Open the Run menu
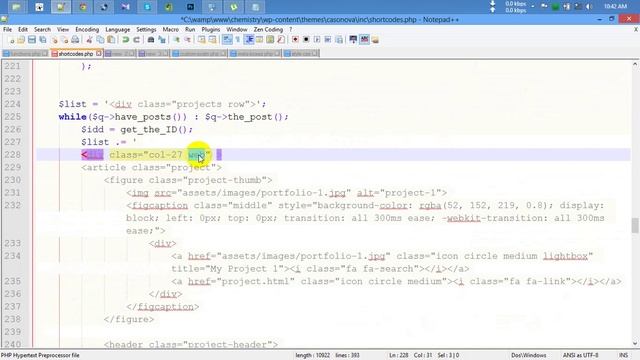This screenshot has width=640, height=360. 190,29
